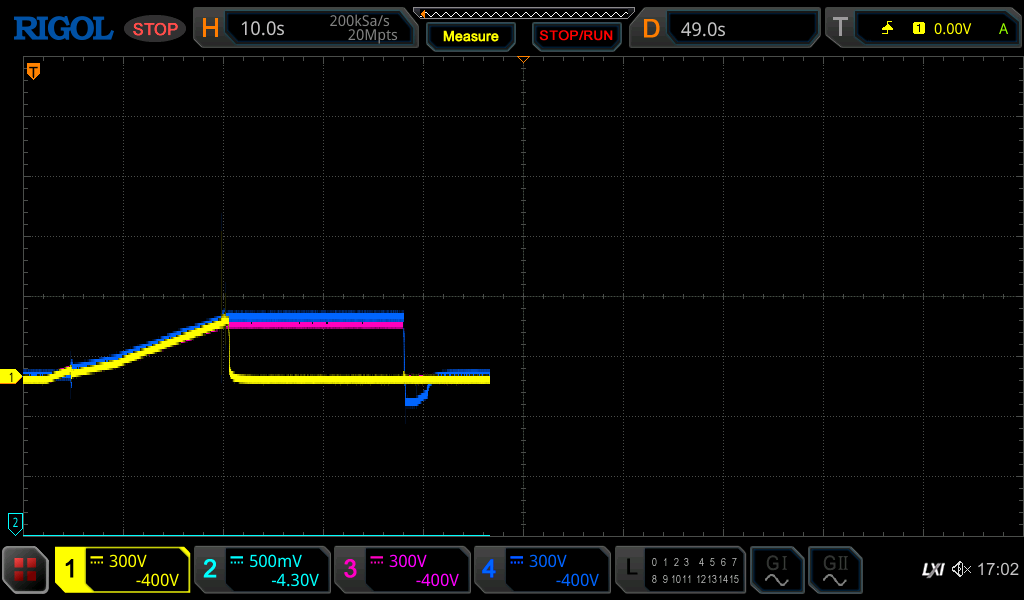This screenshot has width=1024, height=600.
Task: Open the GII waveform generator
Action: click(834, 570)
